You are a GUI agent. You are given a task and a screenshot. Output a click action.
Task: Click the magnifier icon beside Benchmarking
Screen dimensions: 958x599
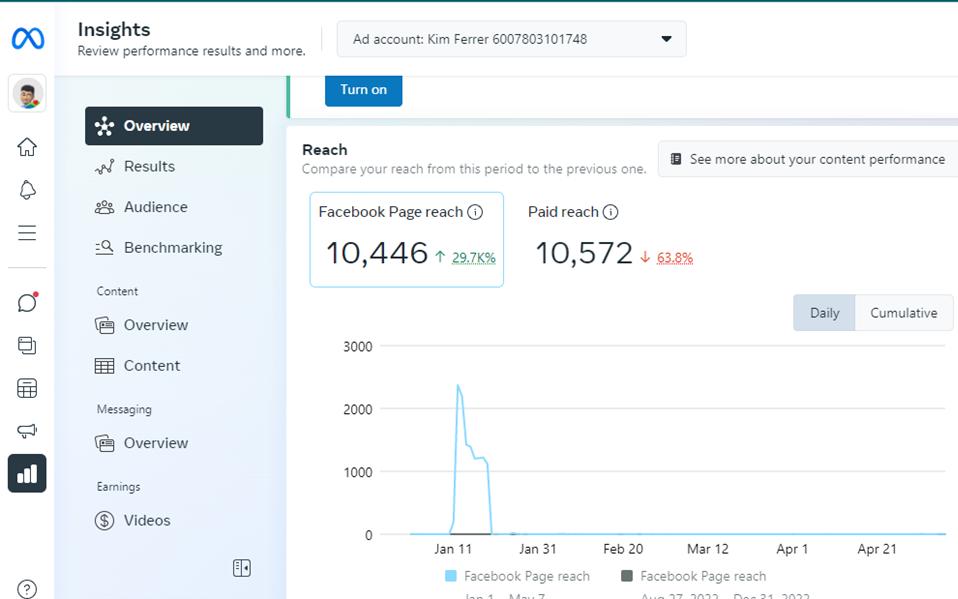pyautogui.click(x=104, y=248)
